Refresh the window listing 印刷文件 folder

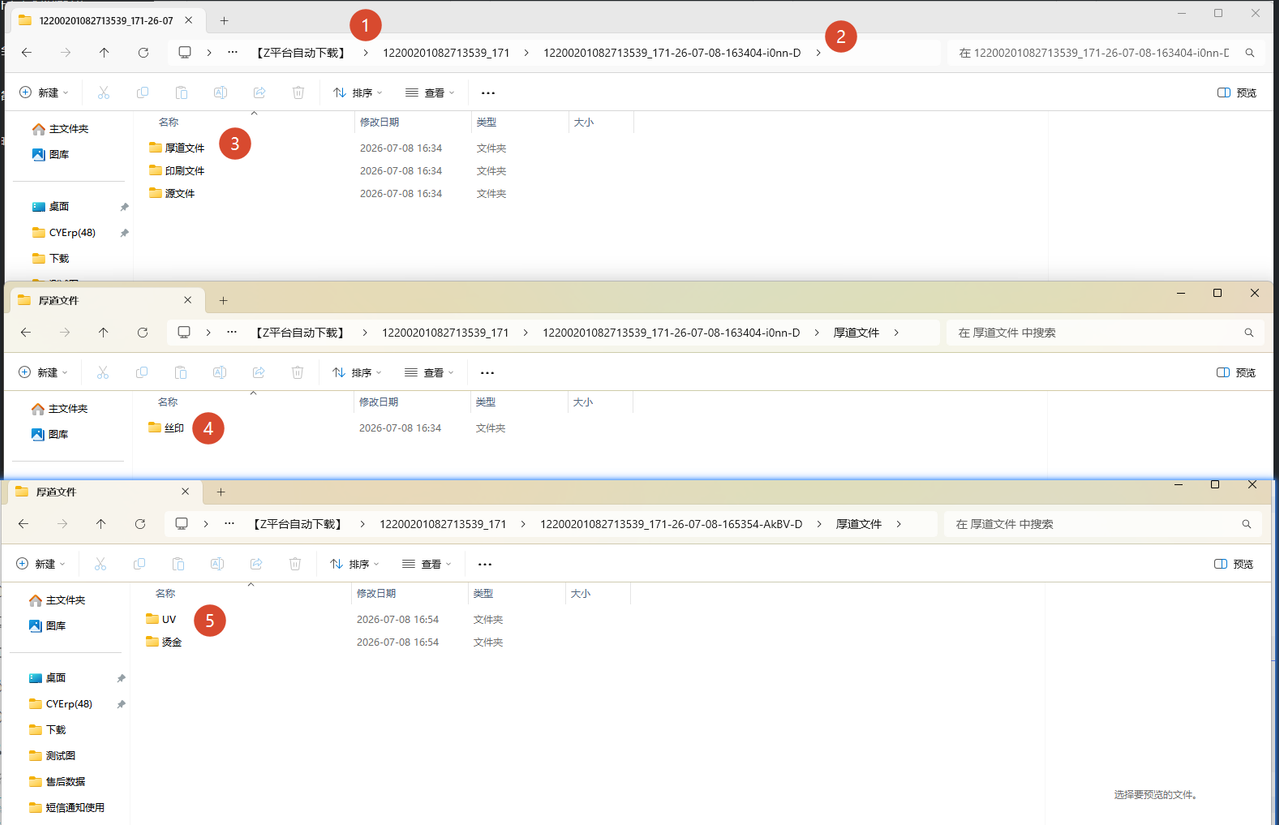(143, 52)
